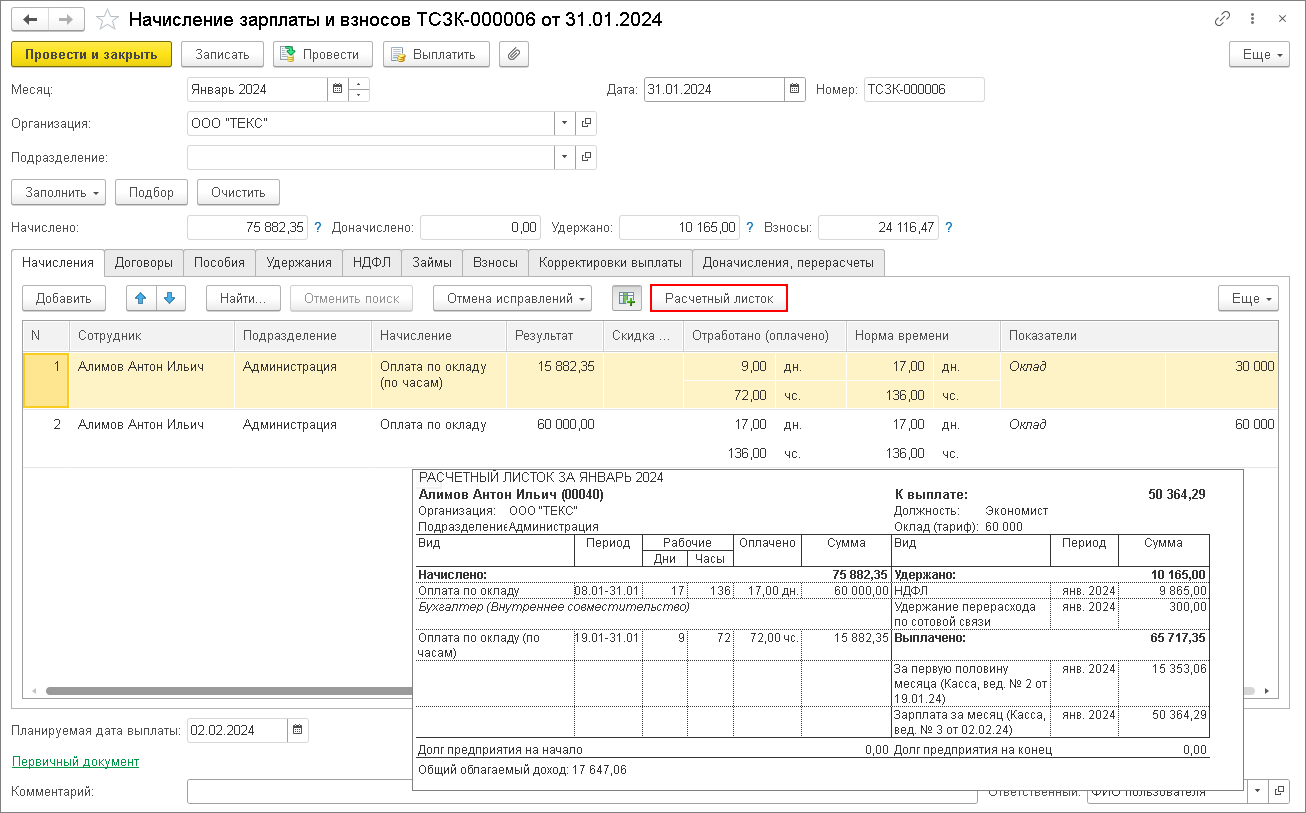Click the Начисление column header
The image size is (1306, 813).
tap(439, 336)
